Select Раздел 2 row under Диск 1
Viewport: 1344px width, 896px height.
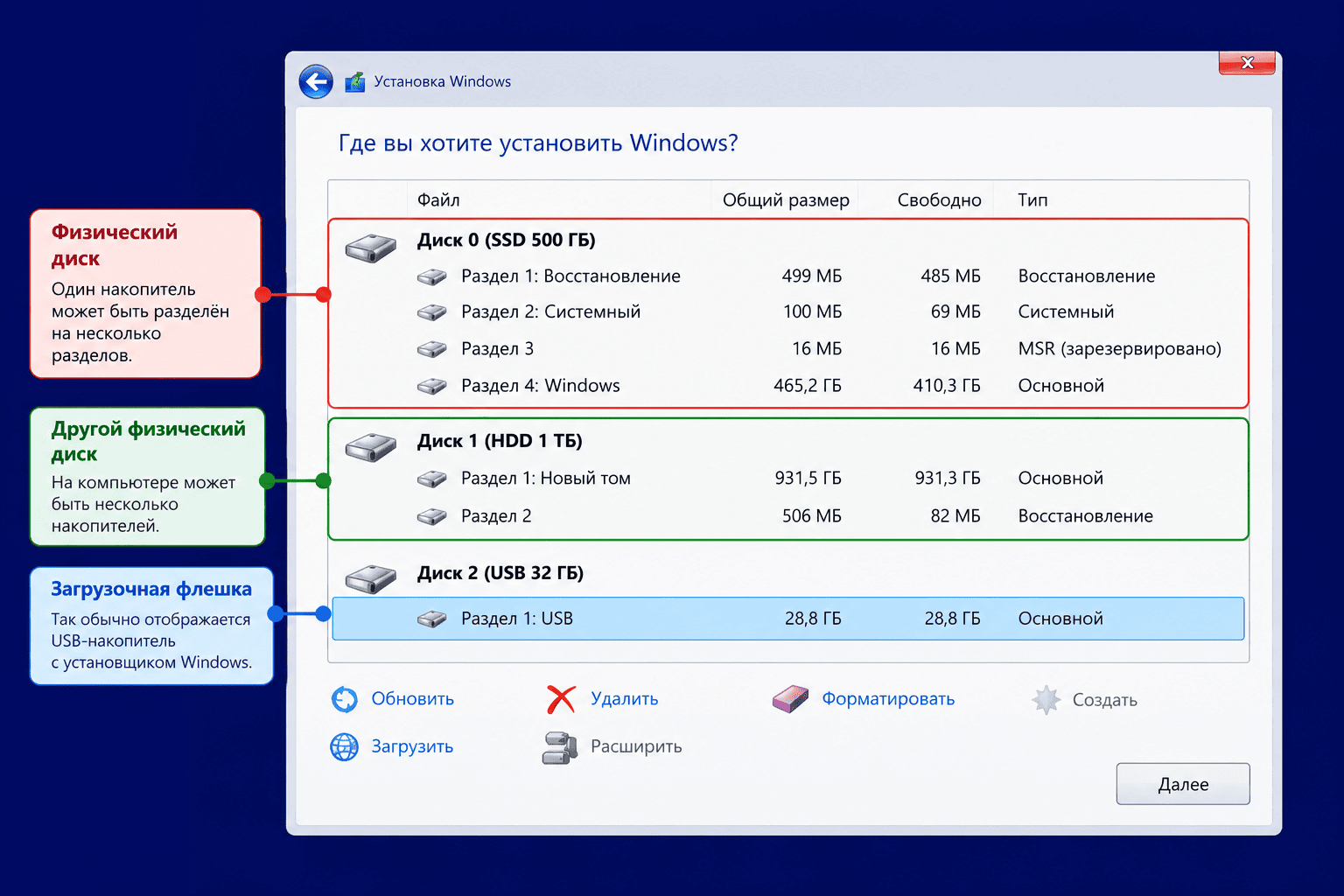tap(787, 516)
